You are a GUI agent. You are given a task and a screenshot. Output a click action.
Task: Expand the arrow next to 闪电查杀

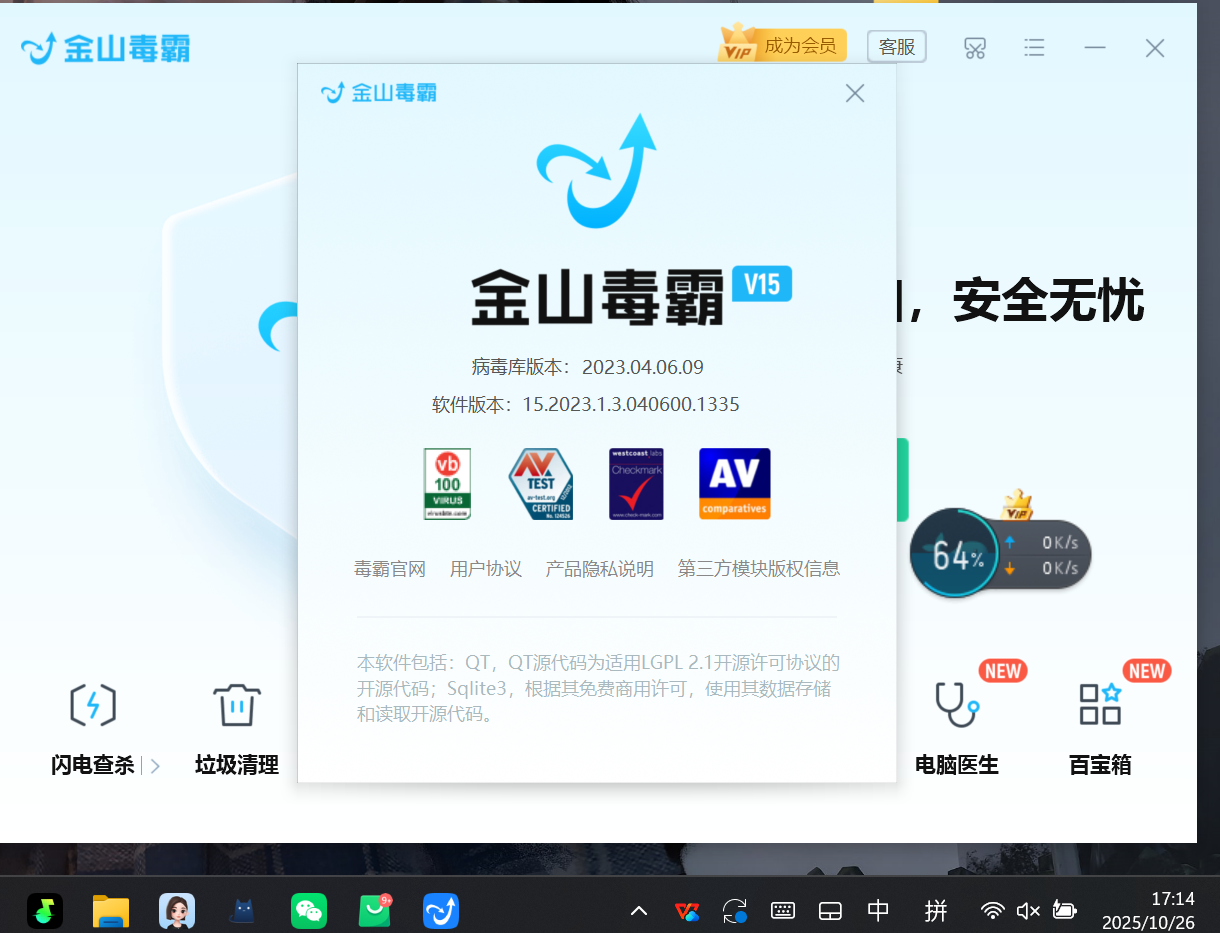(x=155, y=766)
